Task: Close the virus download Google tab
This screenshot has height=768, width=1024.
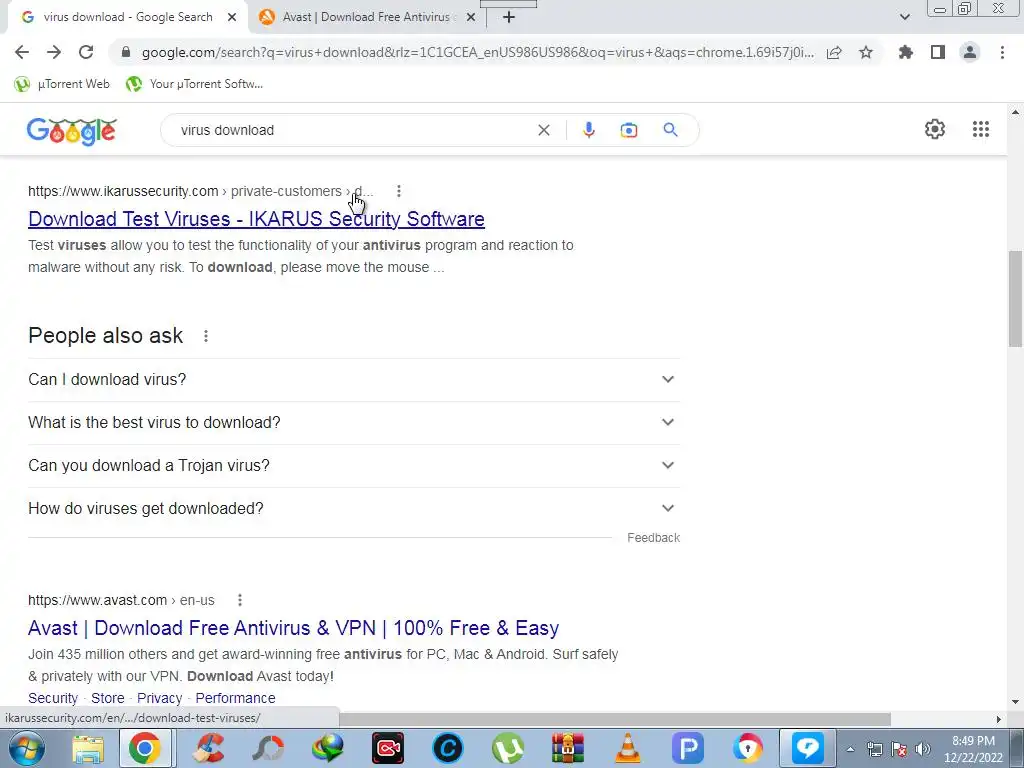Action: 232,17
